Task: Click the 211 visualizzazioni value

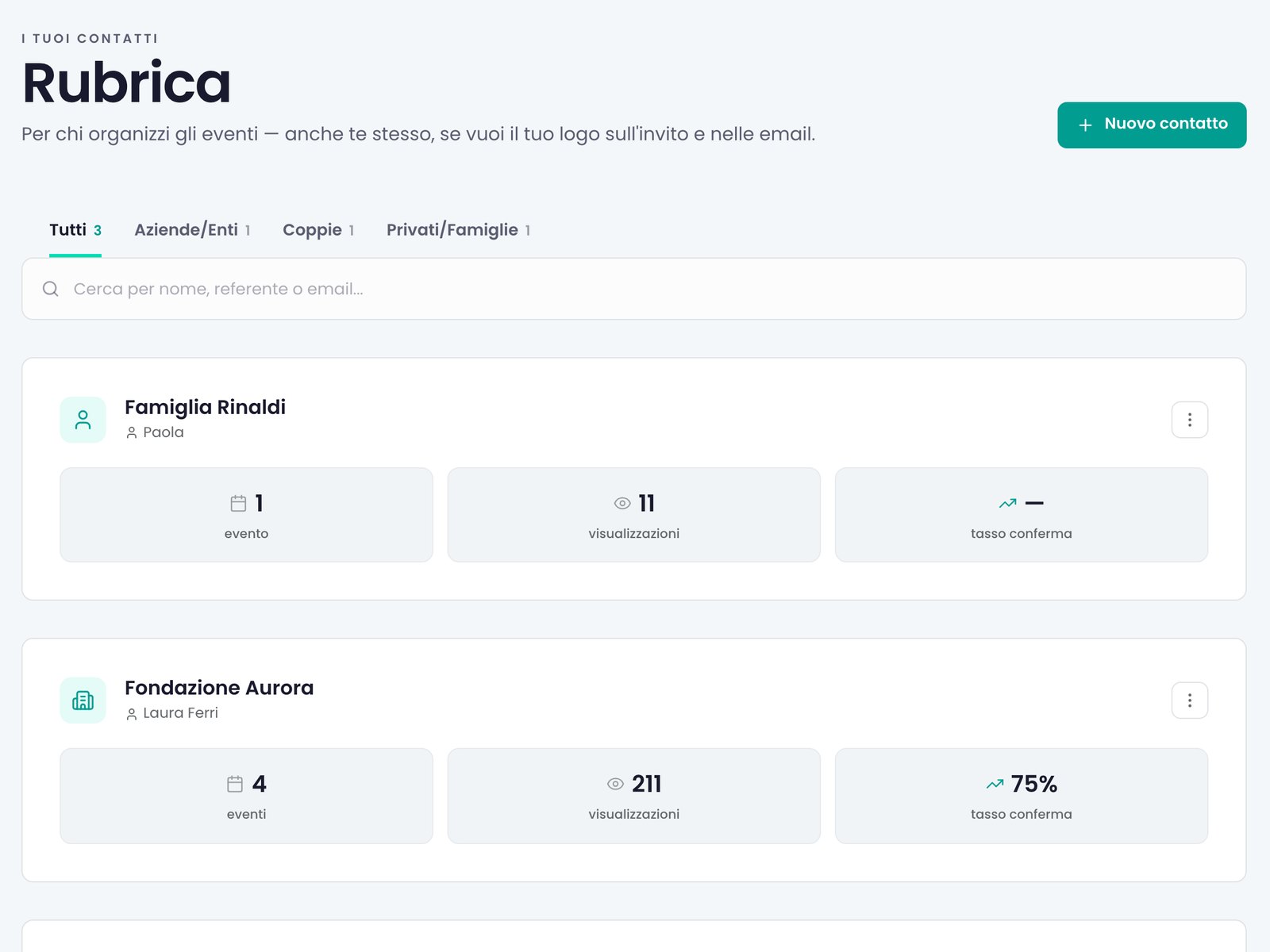Action: click(x=647, y=784)
